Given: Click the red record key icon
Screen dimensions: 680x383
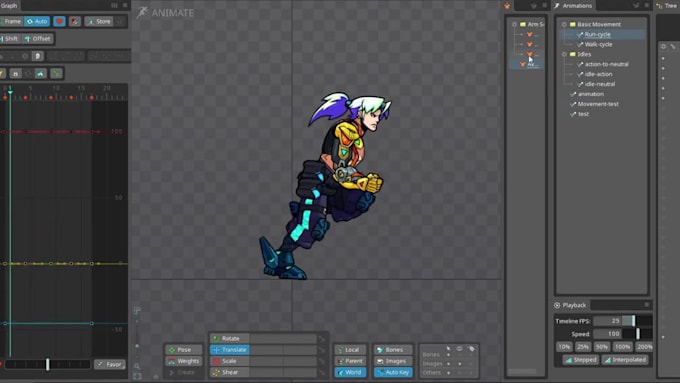Looking at the screenshot, I should click(x=59, y=21).
